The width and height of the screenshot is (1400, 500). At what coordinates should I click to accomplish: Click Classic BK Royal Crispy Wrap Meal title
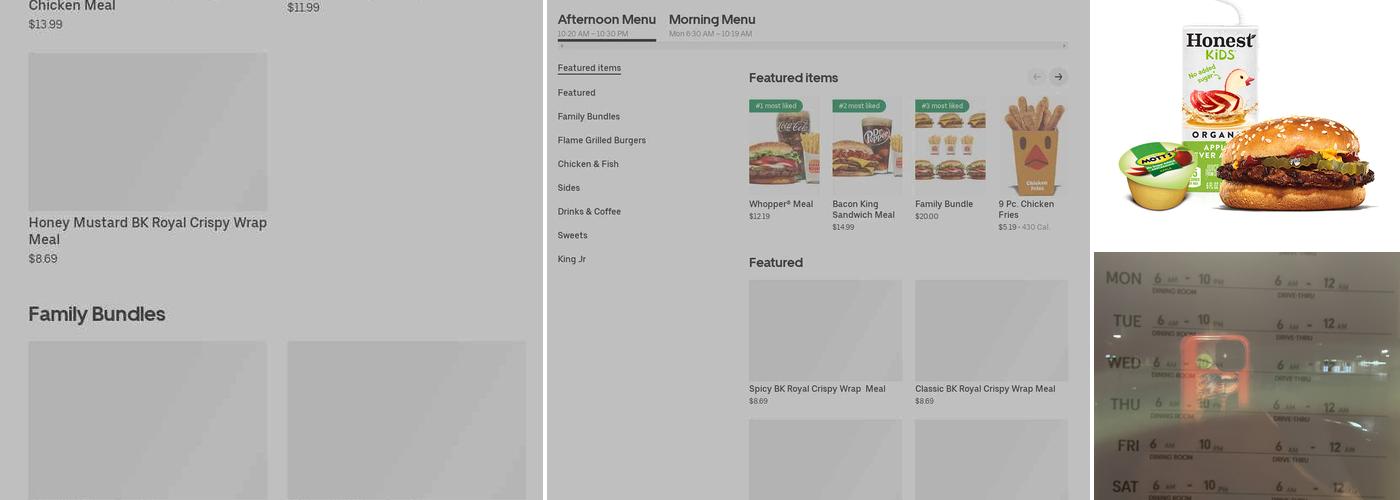[x=985, y=389]
